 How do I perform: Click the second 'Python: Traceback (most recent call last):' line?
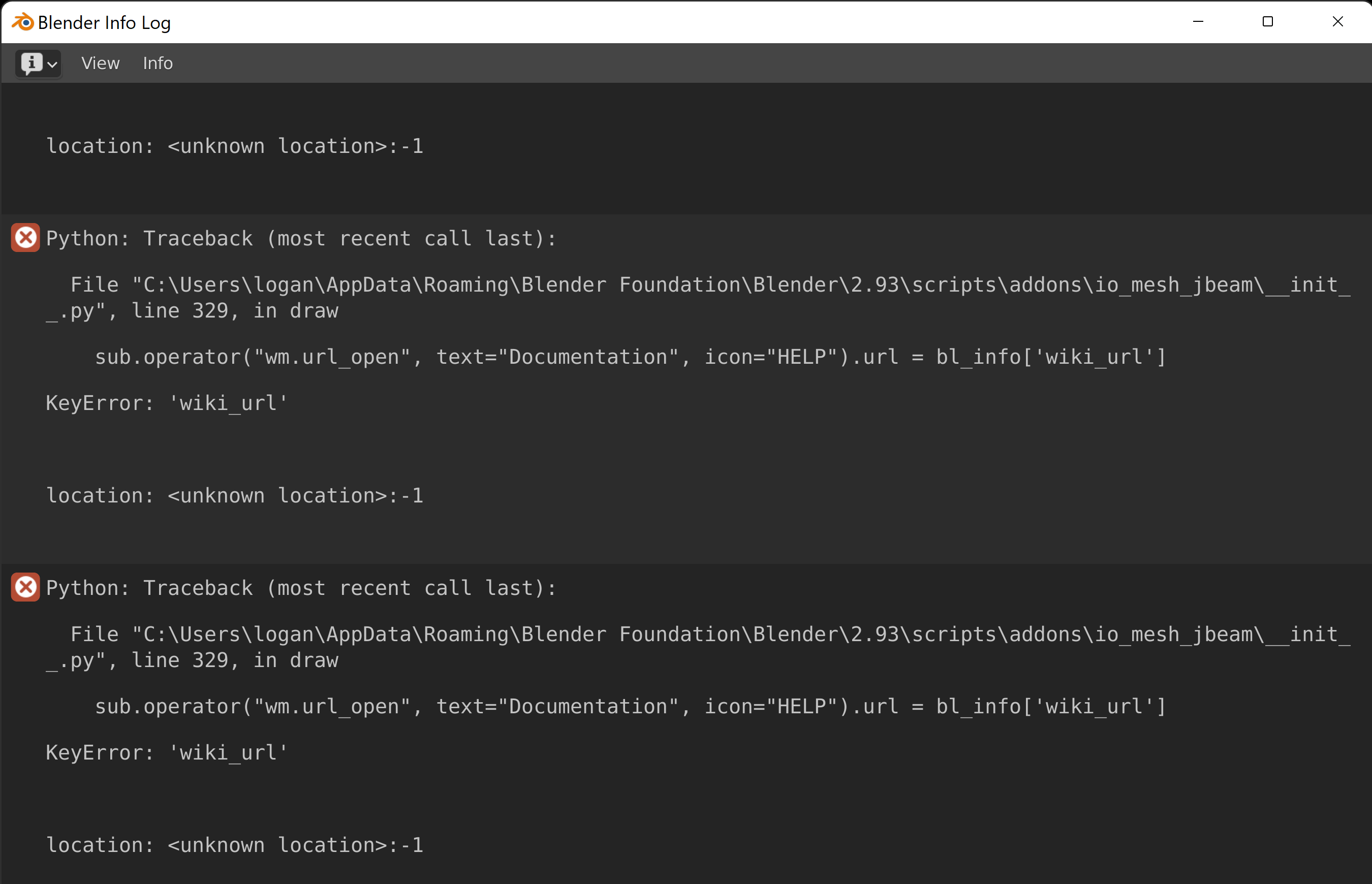tap(301, 588)
